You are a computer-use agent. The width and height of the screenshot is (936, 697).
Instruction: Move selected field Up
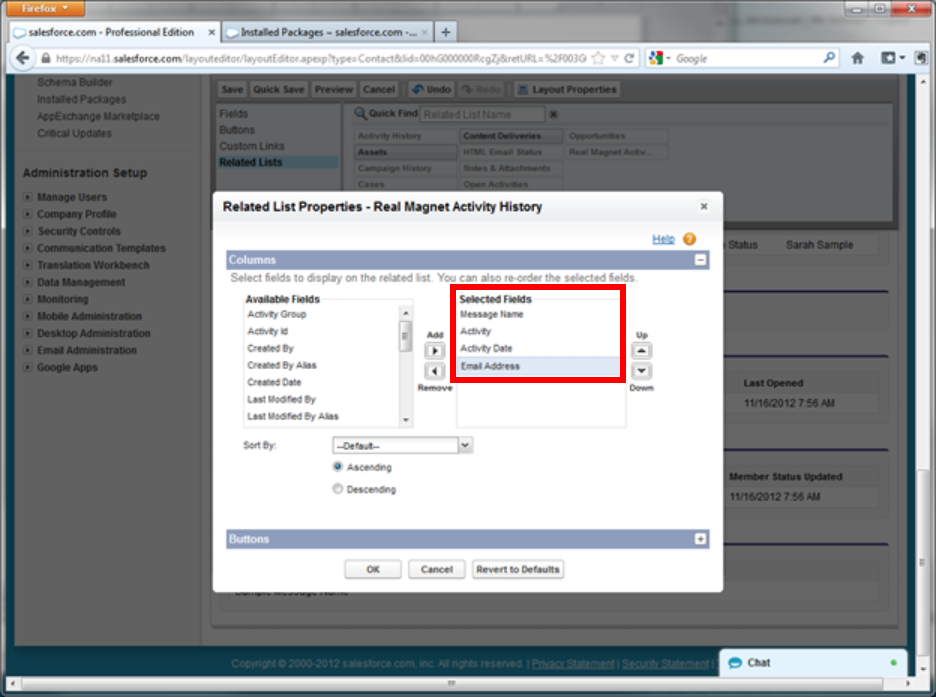pos(641,351)
